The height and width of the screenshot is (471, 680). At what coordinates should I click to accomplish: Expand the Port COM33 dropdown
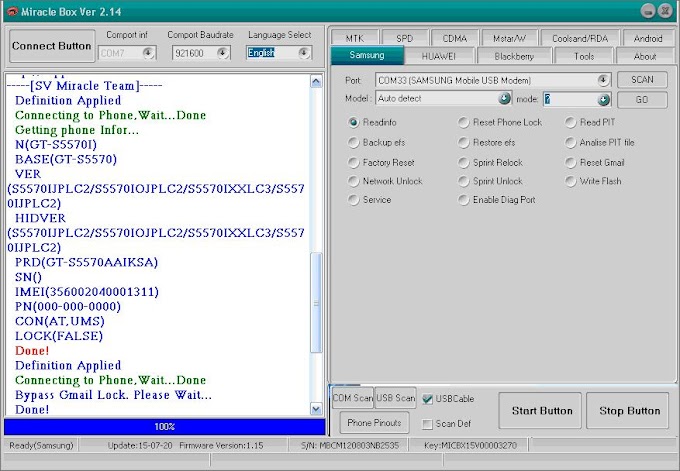tap(603, 80)
